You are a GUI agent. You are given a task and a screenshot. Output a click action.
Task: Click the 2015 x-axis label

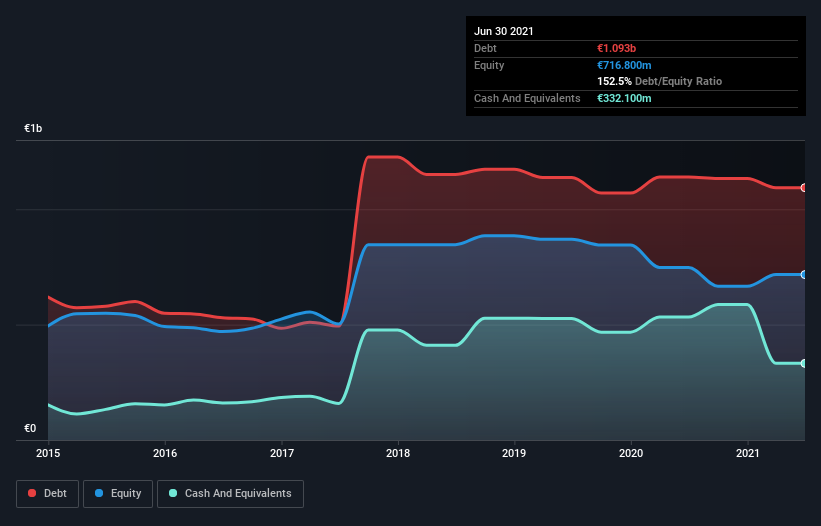tap(48, 453)
